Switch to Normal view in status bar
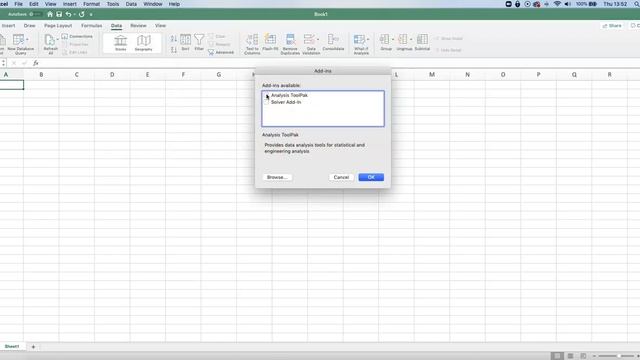Screen dimensions: 640x360 (x=557, y=356)
